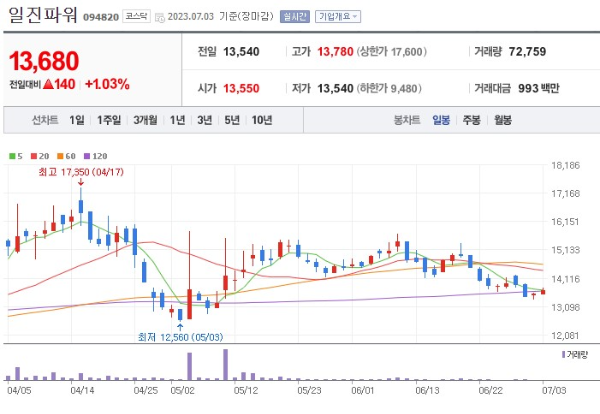Select the 1주일 line chart tab
Screen dimensions: 600x414
click(109, 120)
